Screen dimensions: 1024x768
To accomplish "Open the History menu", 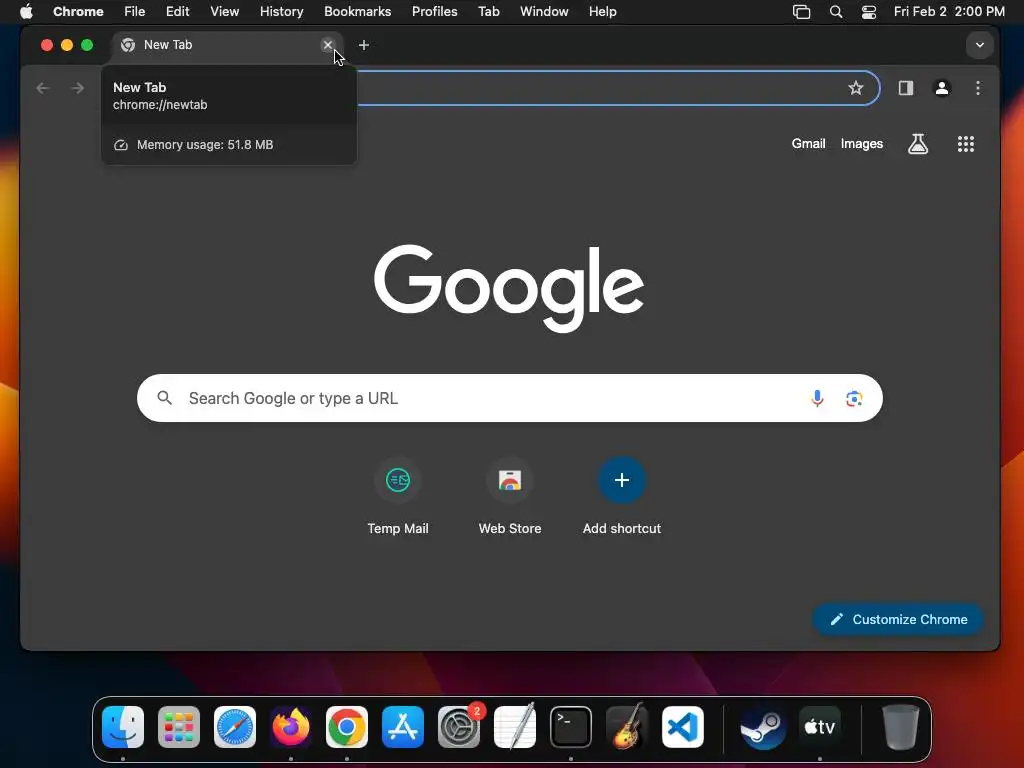I will tap(281, 11).
